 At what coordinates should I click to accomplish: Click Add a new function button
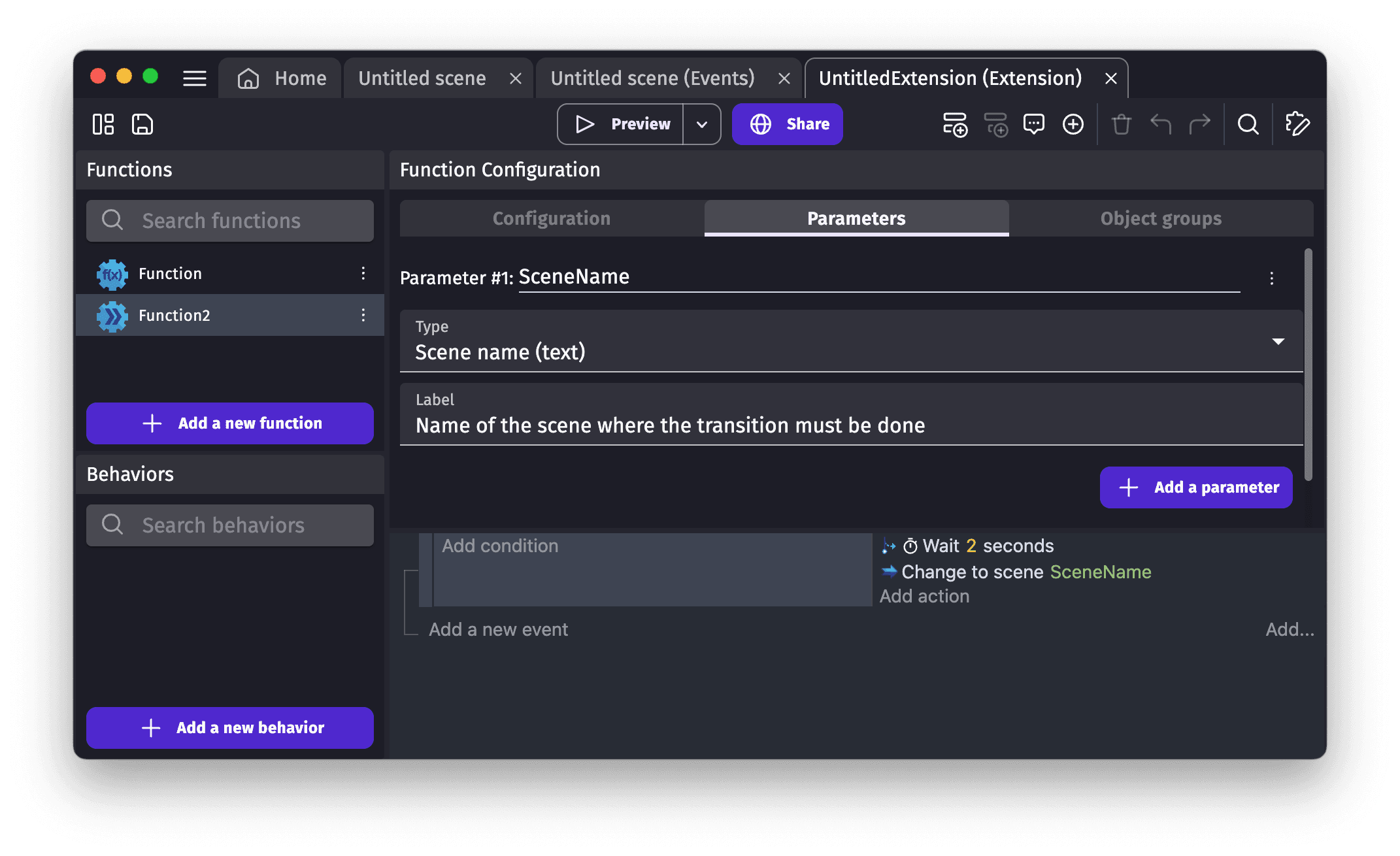(x=230, y=423)
